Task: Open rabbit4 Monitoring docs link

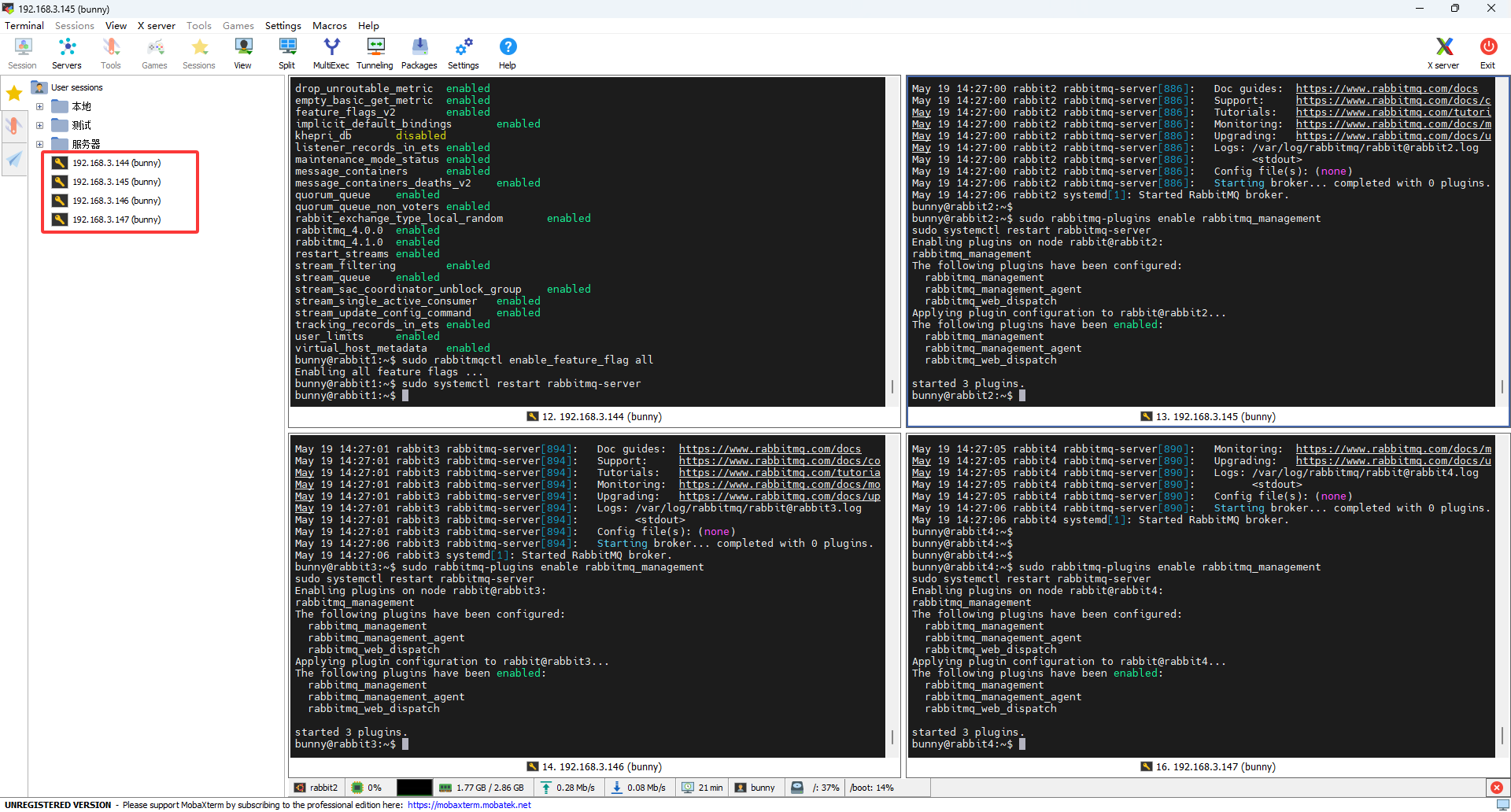Action: coord(1393,448)
